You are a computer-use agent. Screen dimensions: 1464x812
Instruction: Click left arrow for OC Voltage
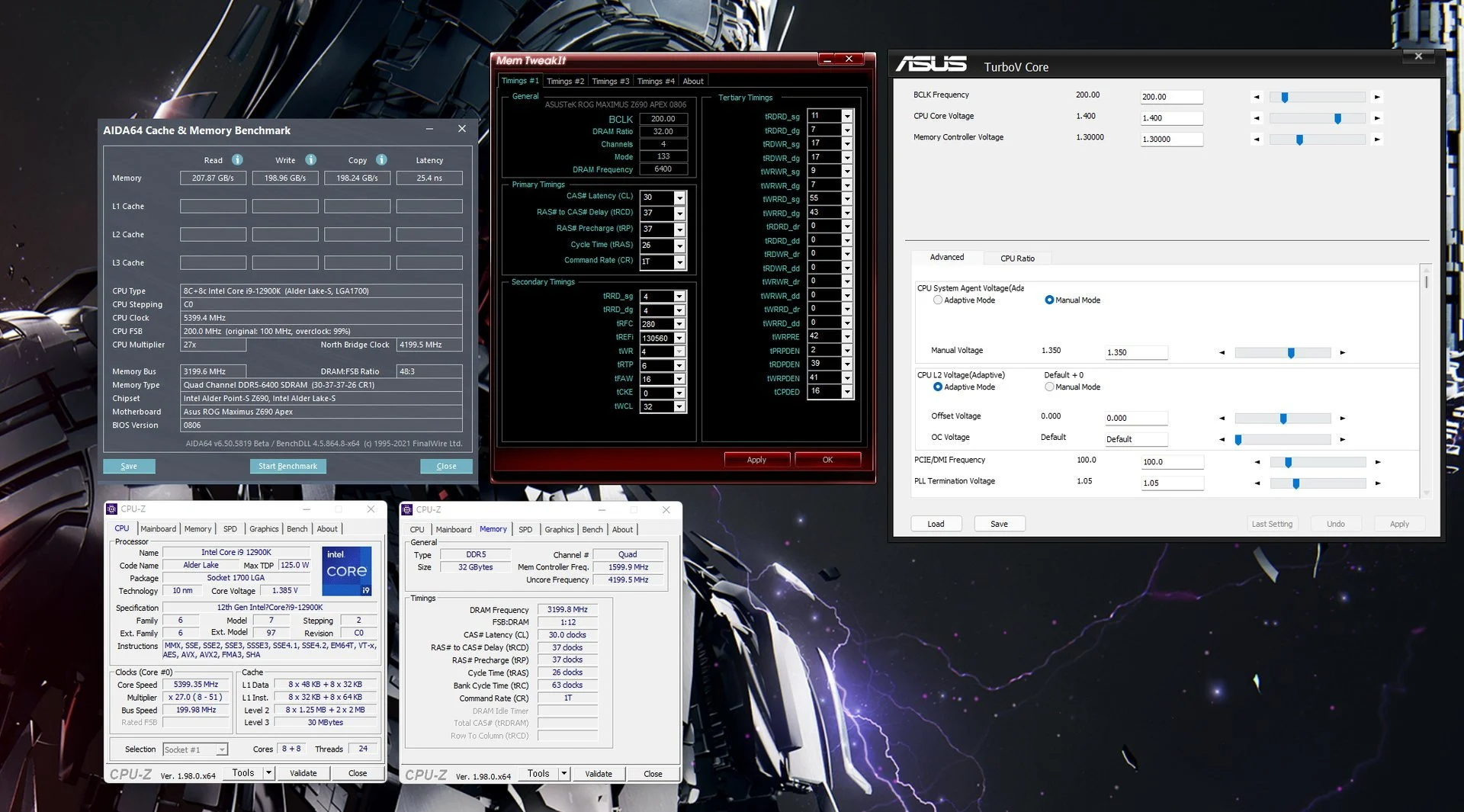point(1222,439)
